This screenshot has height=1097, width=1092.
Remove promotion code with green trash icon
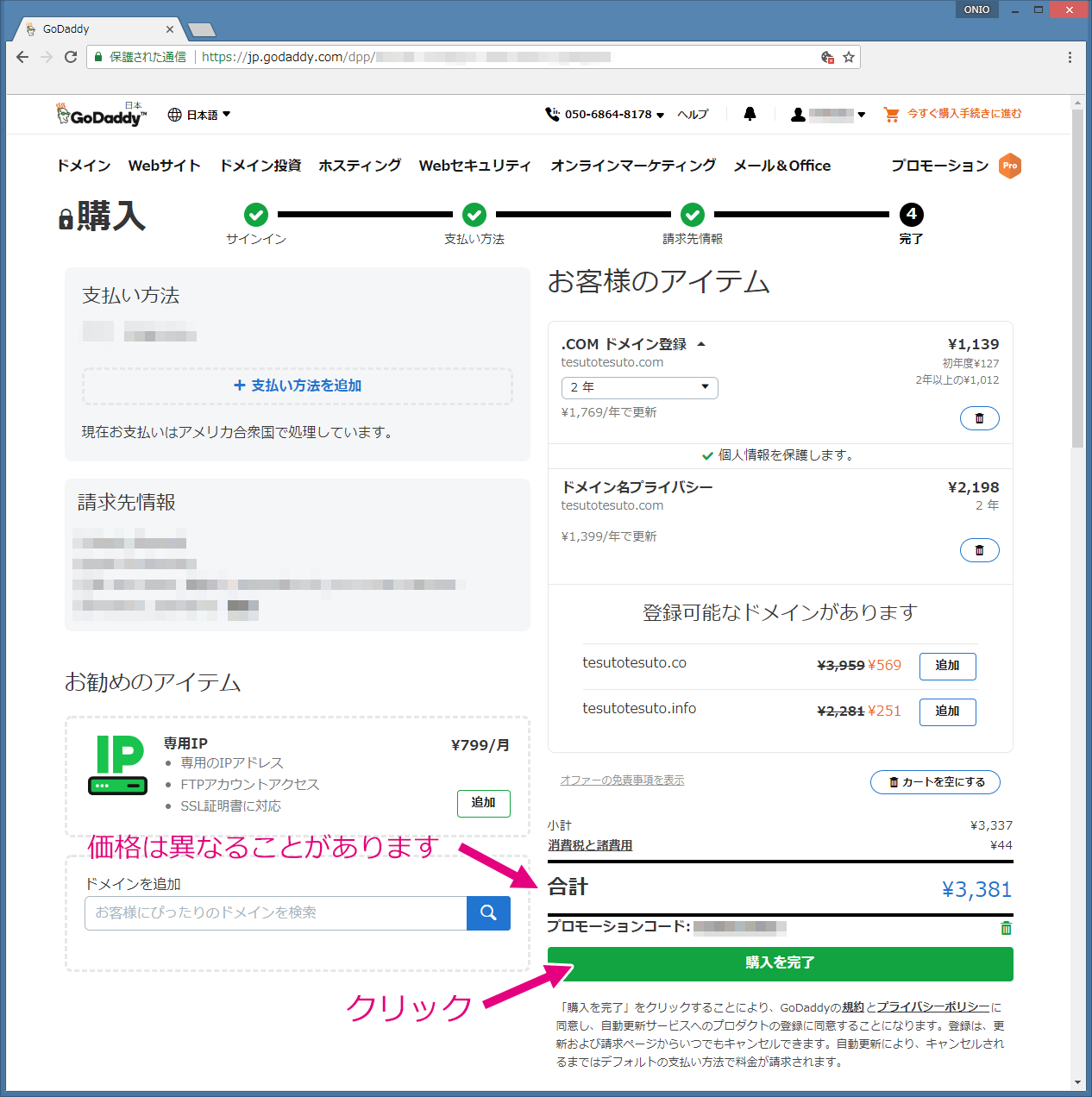click(1006, 928)
